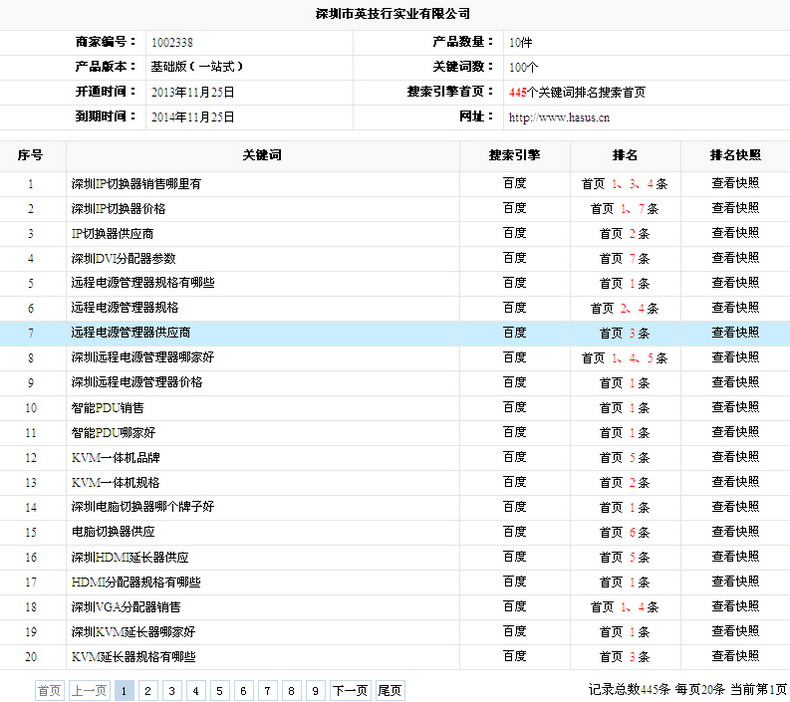View snapshot for 深圳KVM延长器哪家好
The height and width of the screenshot is (702, 790).
click(x=735, y=631)
